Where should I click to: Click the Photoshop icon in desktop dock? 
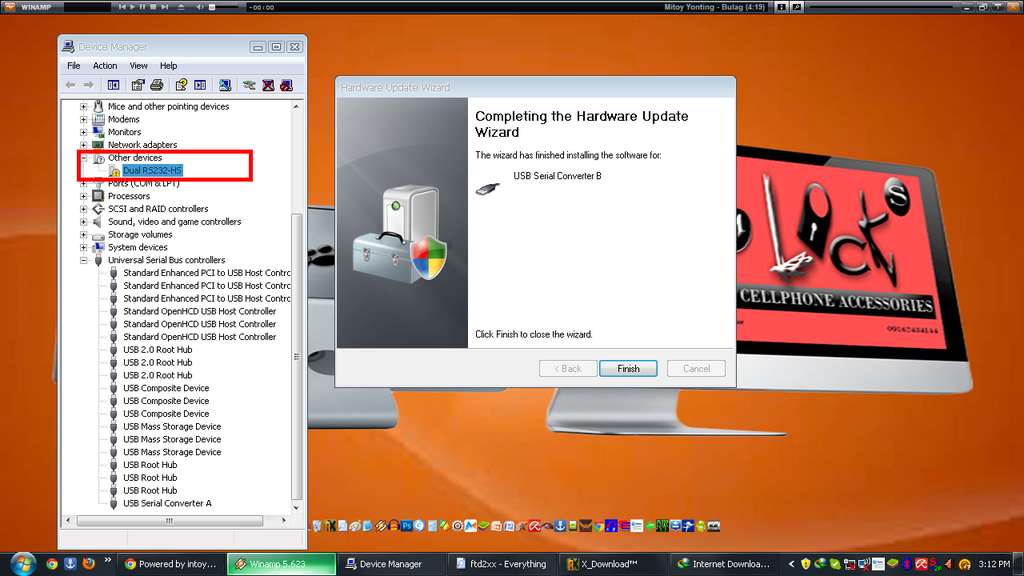(406, 526)
